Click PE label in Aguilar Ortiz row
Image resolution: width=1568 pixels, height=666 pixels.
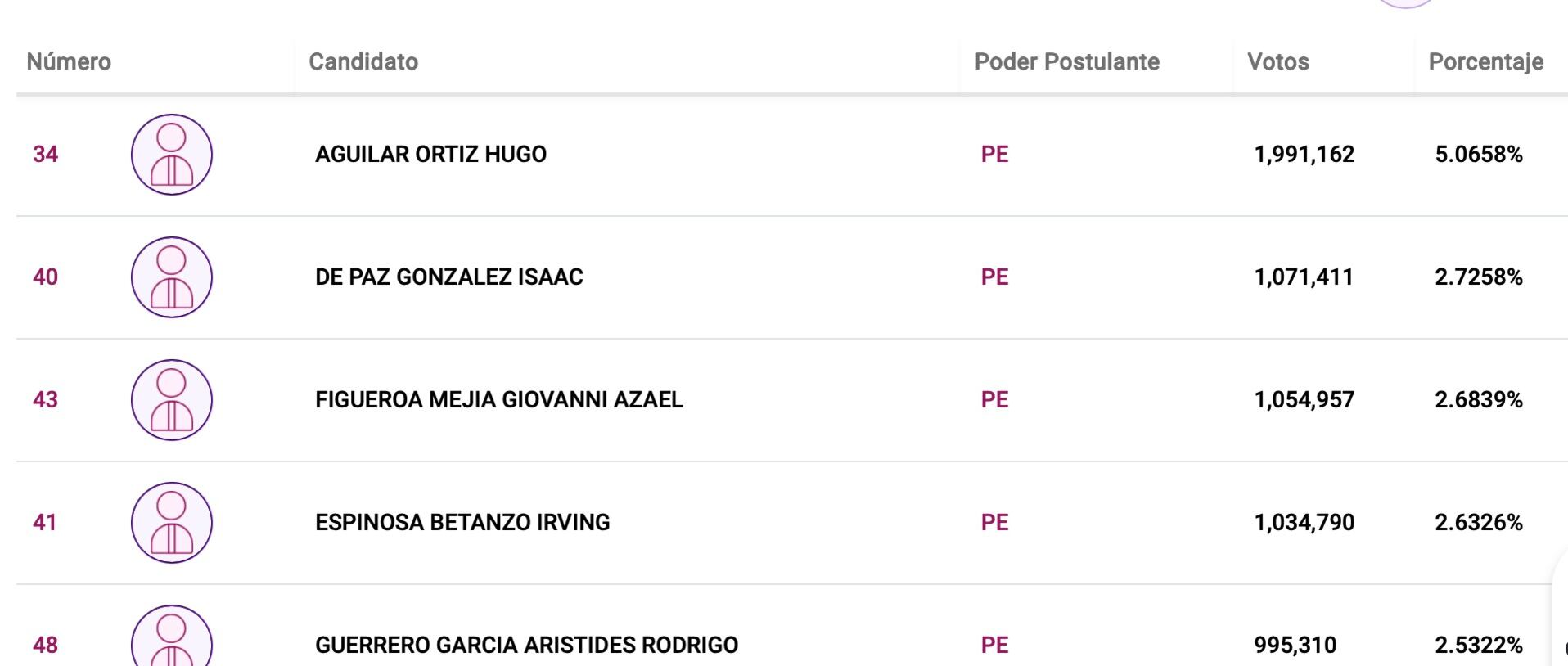point(994,155)
